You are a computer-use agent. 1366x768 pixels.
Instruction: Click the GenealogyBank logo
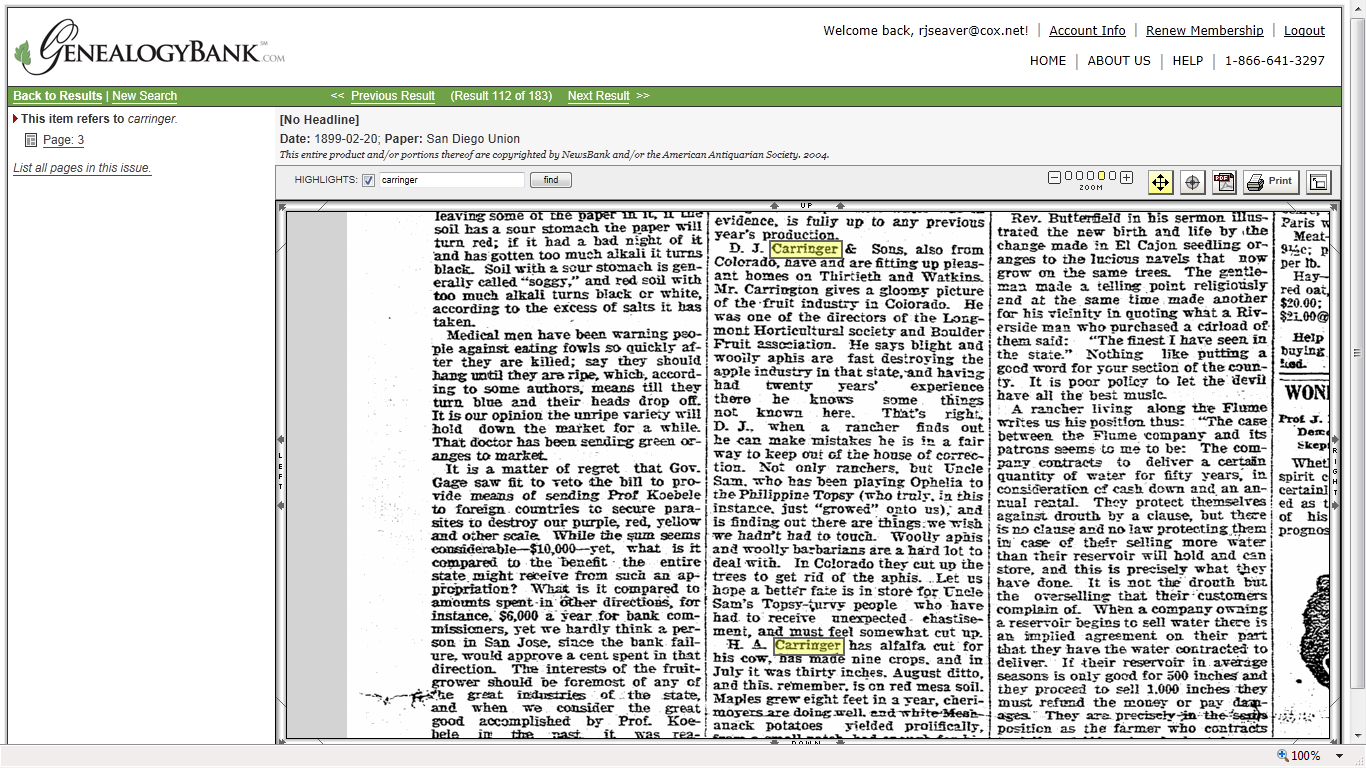pos(150,48)
